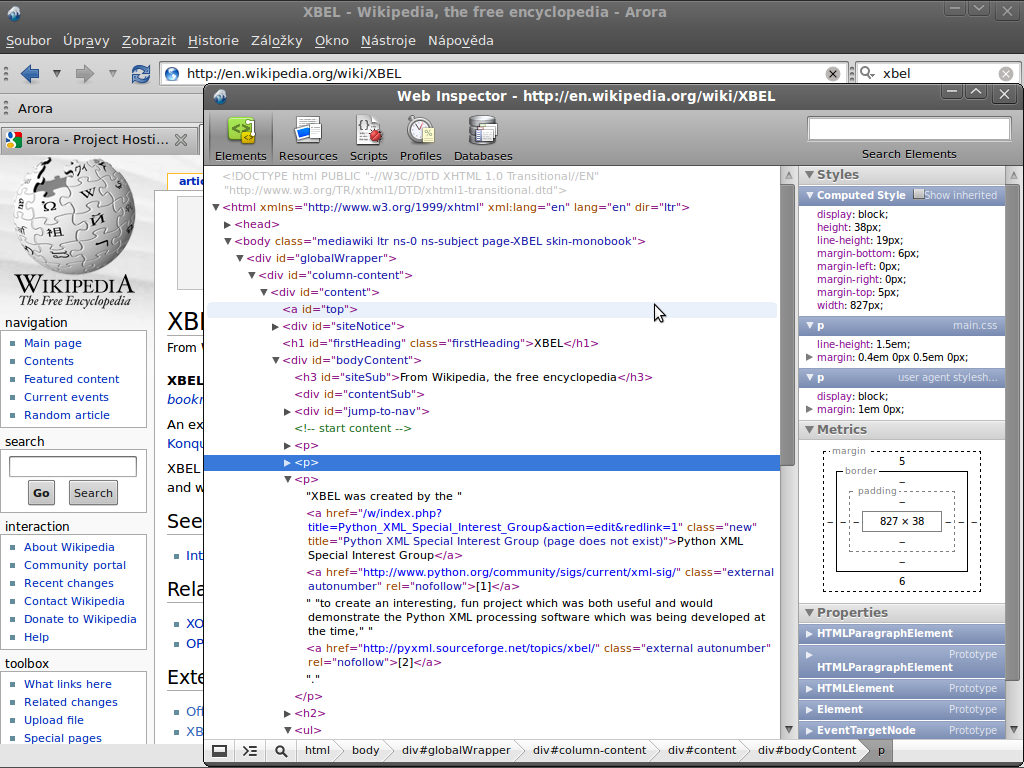The width and height of the screenshot is (1024, 768).
Task: Open the Soubor menu
Action: tap(28, 40)
